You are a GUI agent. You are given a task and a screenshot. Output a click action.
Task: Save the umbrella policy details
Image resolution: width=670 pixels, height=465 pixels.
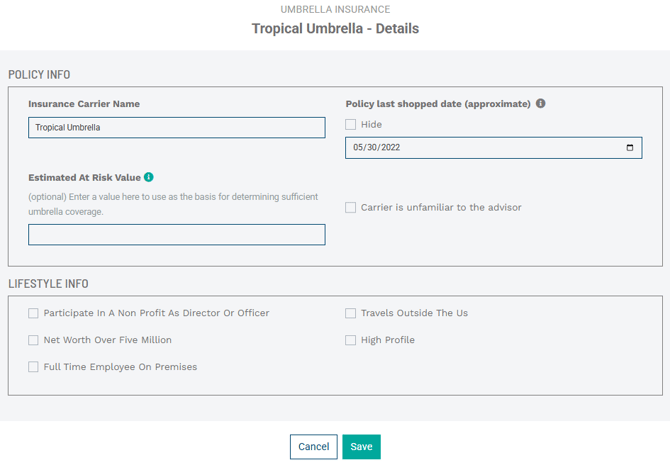point(361,447)
